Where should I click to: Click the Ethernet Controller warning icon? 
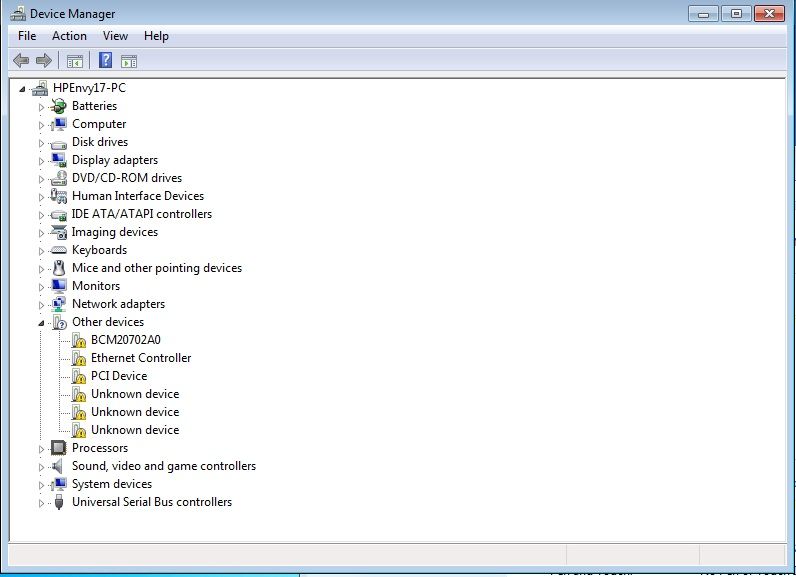tap(79, 358)
